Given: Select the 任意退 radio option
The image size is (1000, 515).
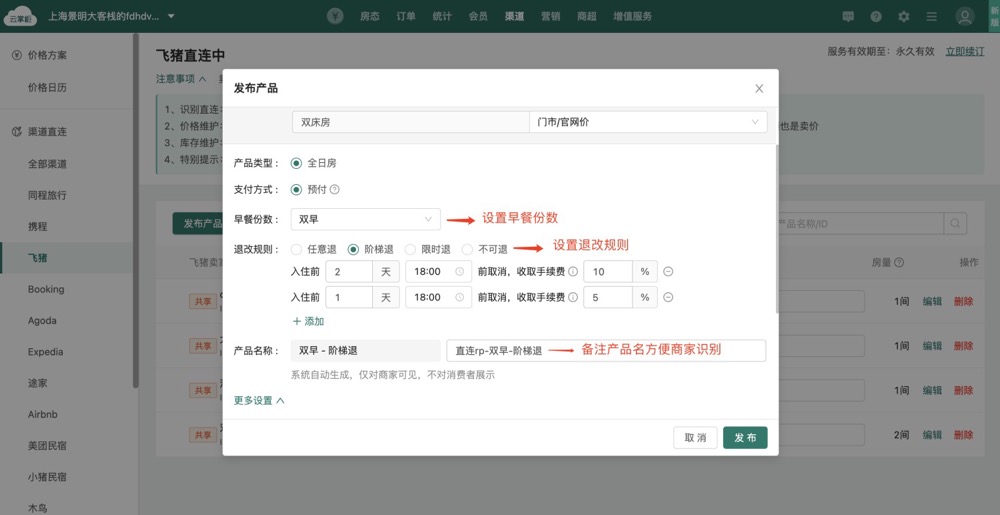Looking at the screenshot, I should tap(296, 249).
